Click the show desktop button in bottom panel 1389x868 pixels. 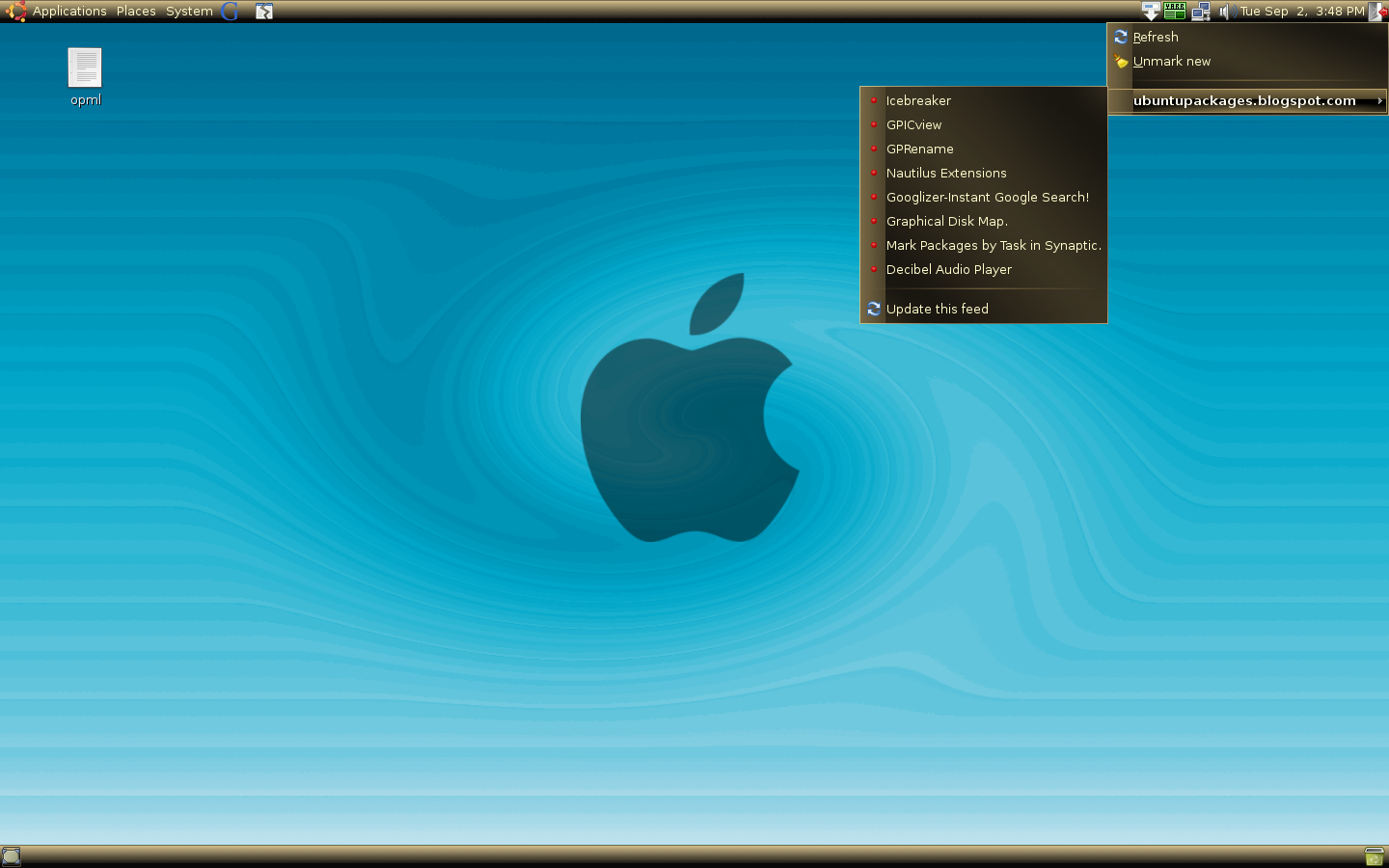tap(12, 856)
